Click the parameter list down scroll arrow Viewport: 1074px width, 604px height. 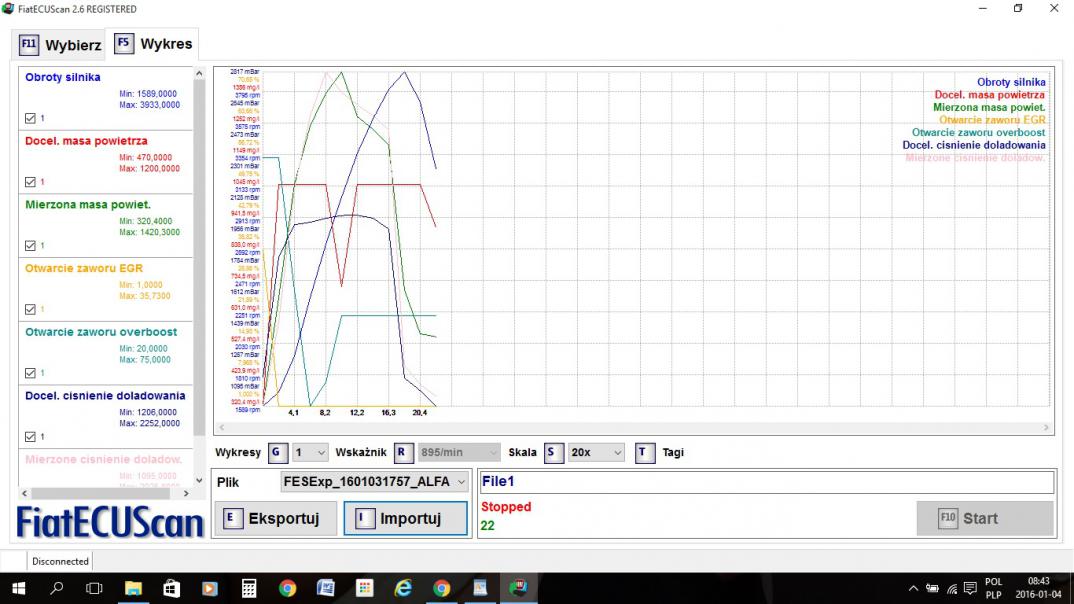point(199,481)
